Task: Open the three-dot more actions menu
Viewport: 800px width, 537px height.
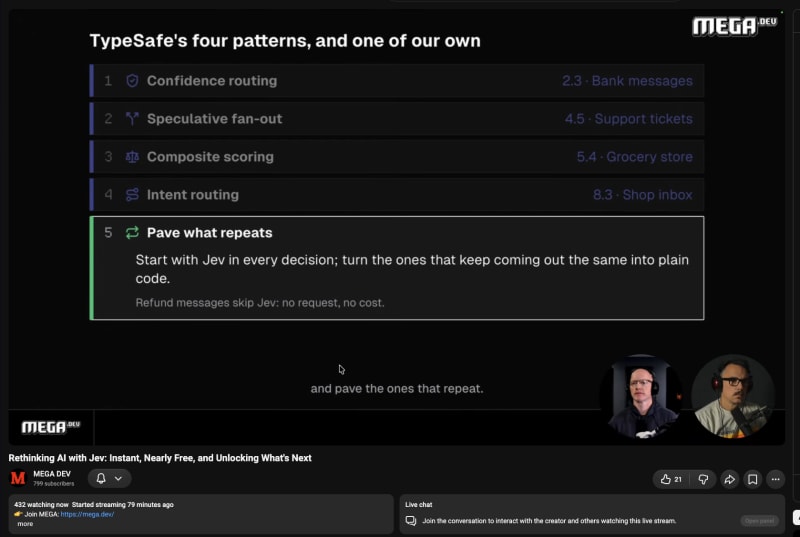Action: coord(776,479)
